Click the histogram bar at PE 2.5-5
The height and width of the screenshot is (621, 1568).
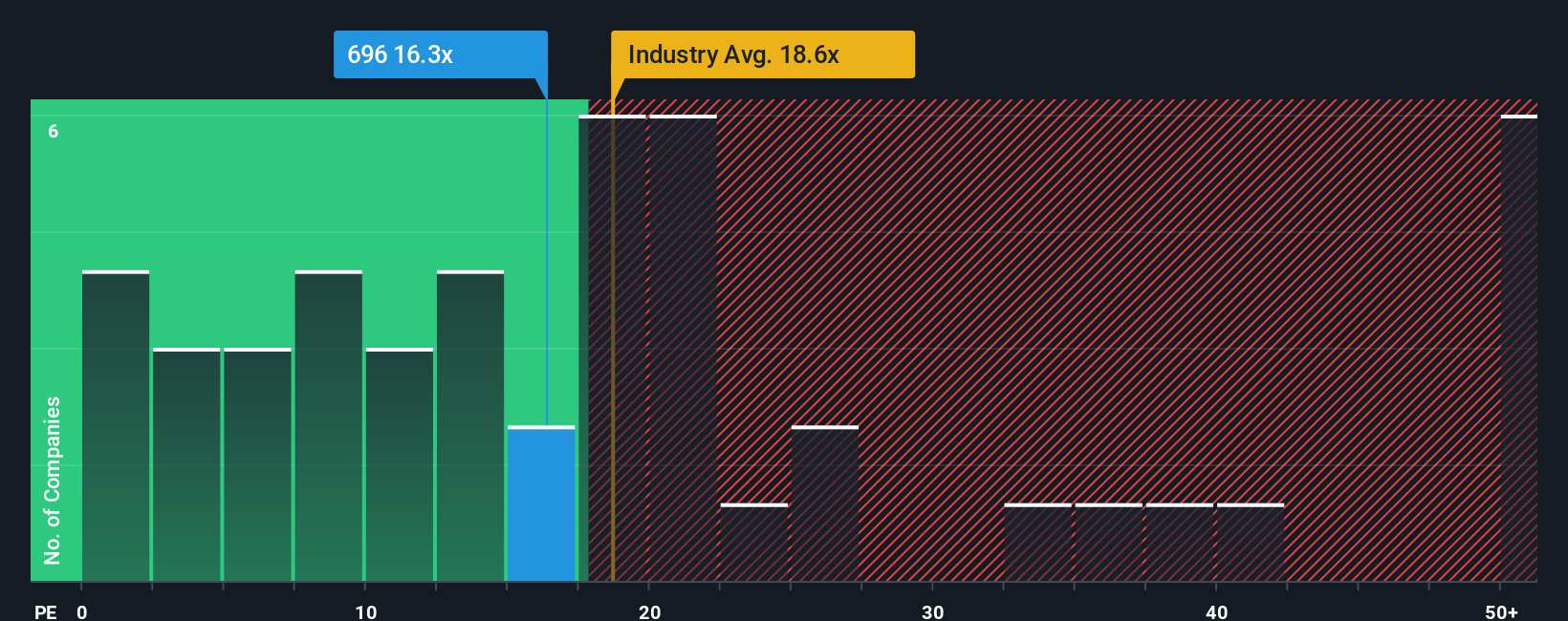[x=186, y=464]
